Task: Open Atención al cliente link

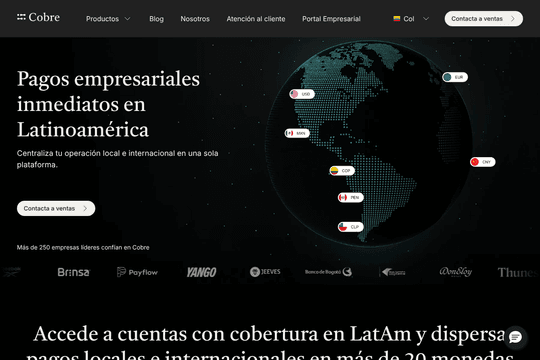Action: [x=256, y=19]
